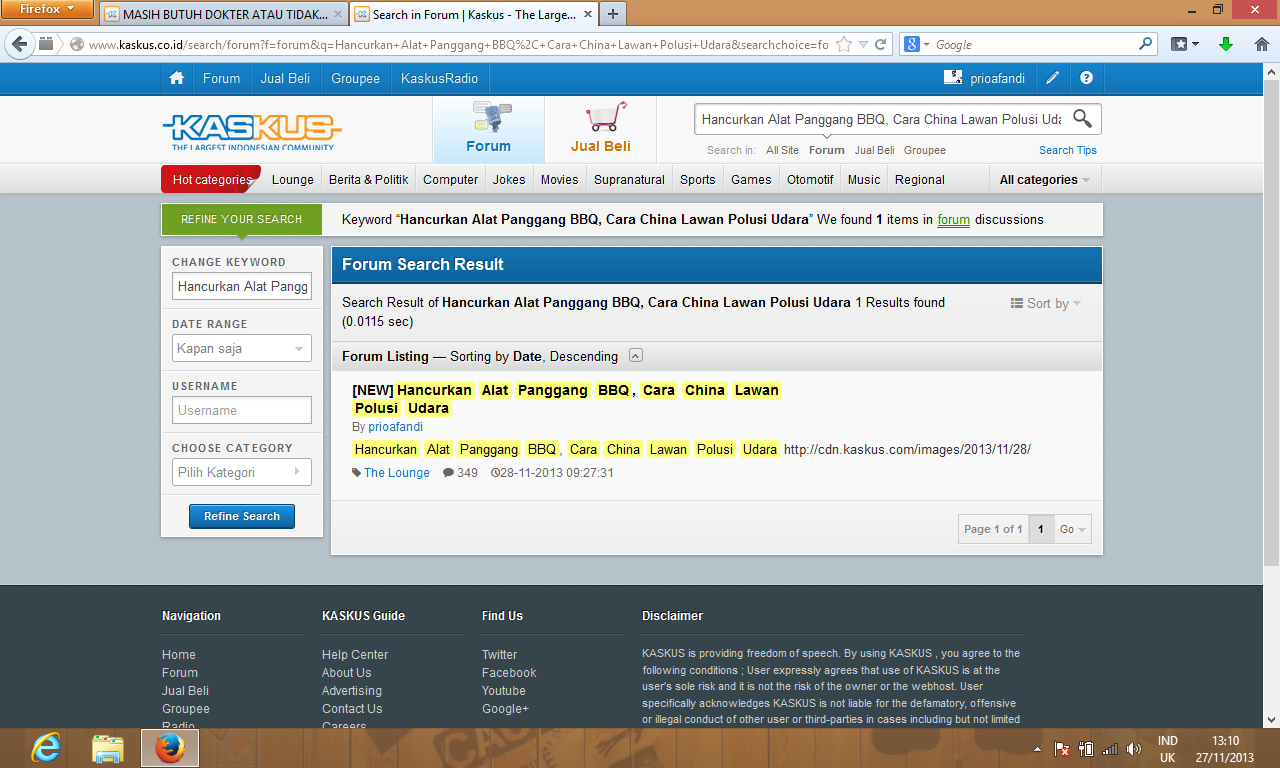Select Berita & Politik category
1280x768 pixels.
[x=369, y=180]
